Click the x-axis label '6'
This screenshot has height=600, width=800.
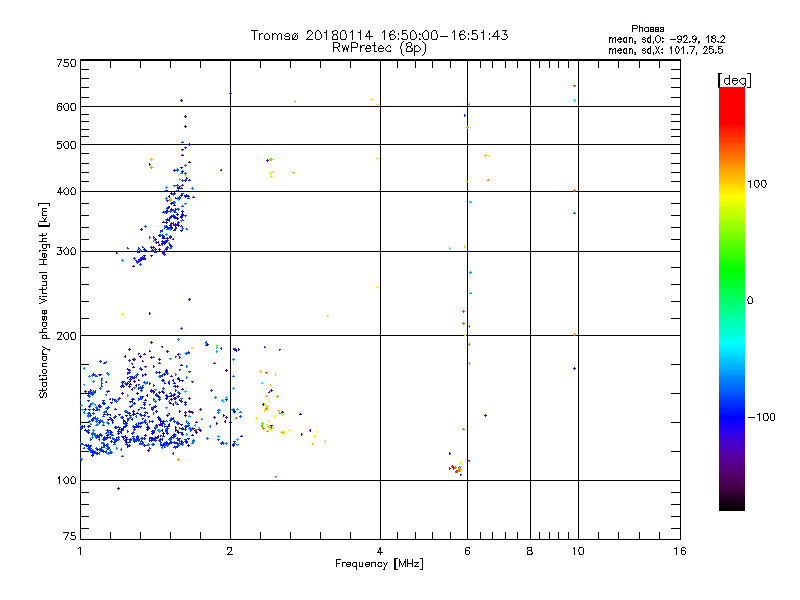coord(467,551)
